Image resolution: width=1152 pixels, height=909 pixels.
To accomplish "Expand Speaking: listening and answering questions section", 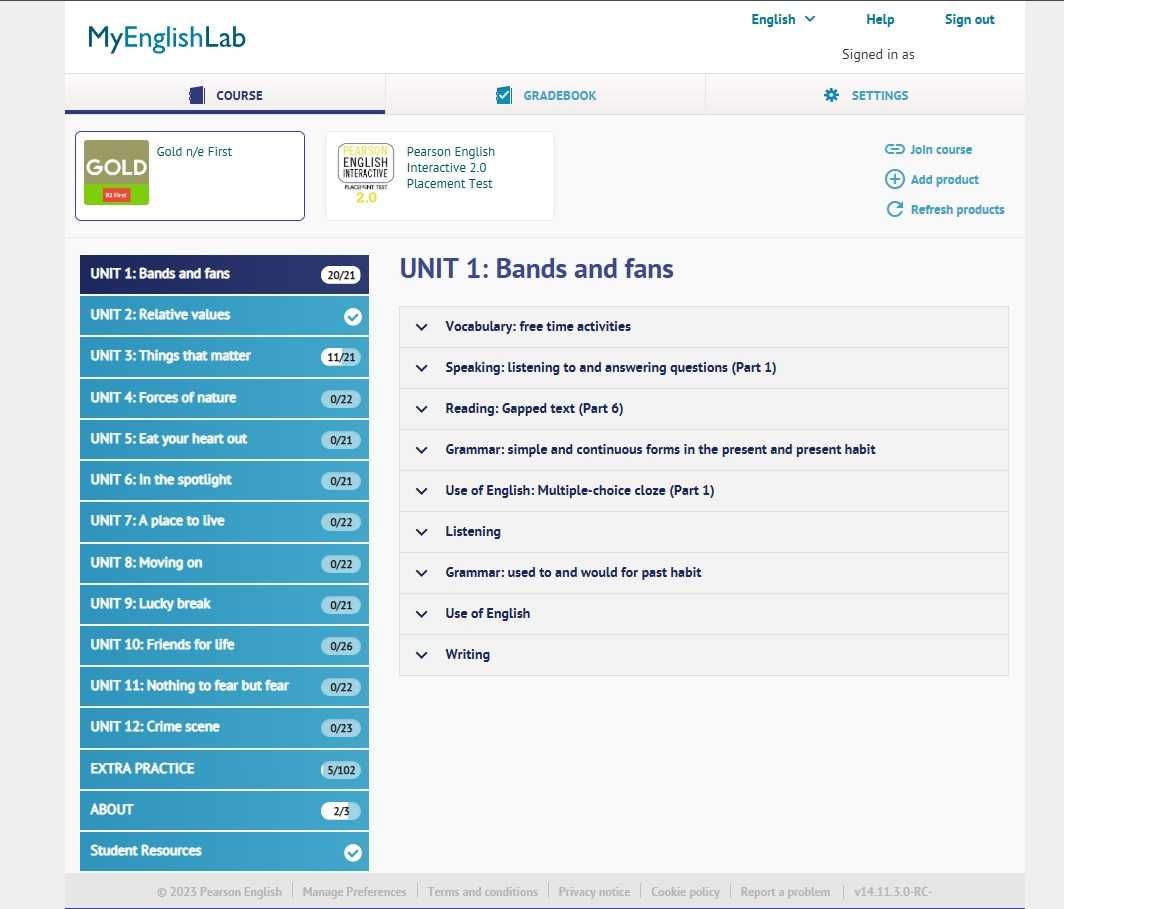I will pyautogui.click(x=704, y=367).
